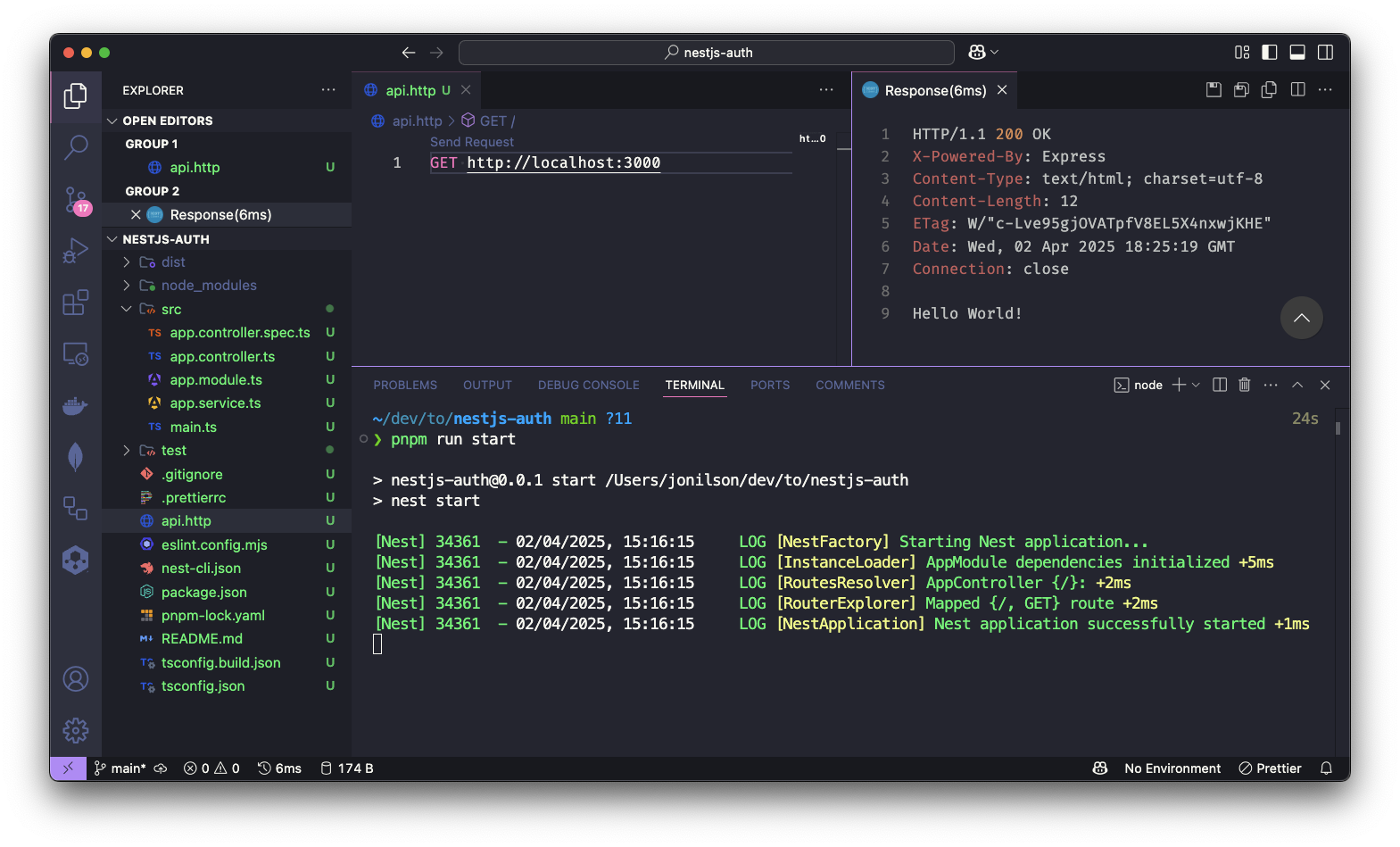Screen dimensions: 1400x847
Task: Click errors and warnings count in status bar
Action: pyautogui.click(x=211, y=768)
